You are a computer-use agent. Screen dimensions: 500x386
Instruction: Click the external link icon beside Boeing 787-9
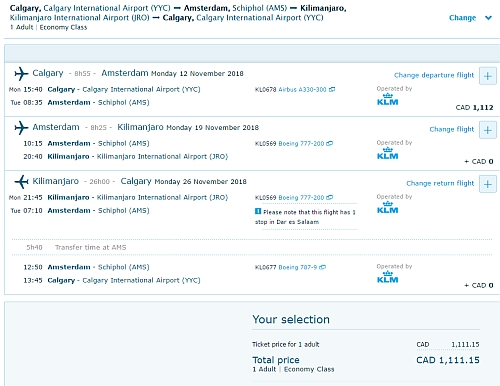point(322,267)
